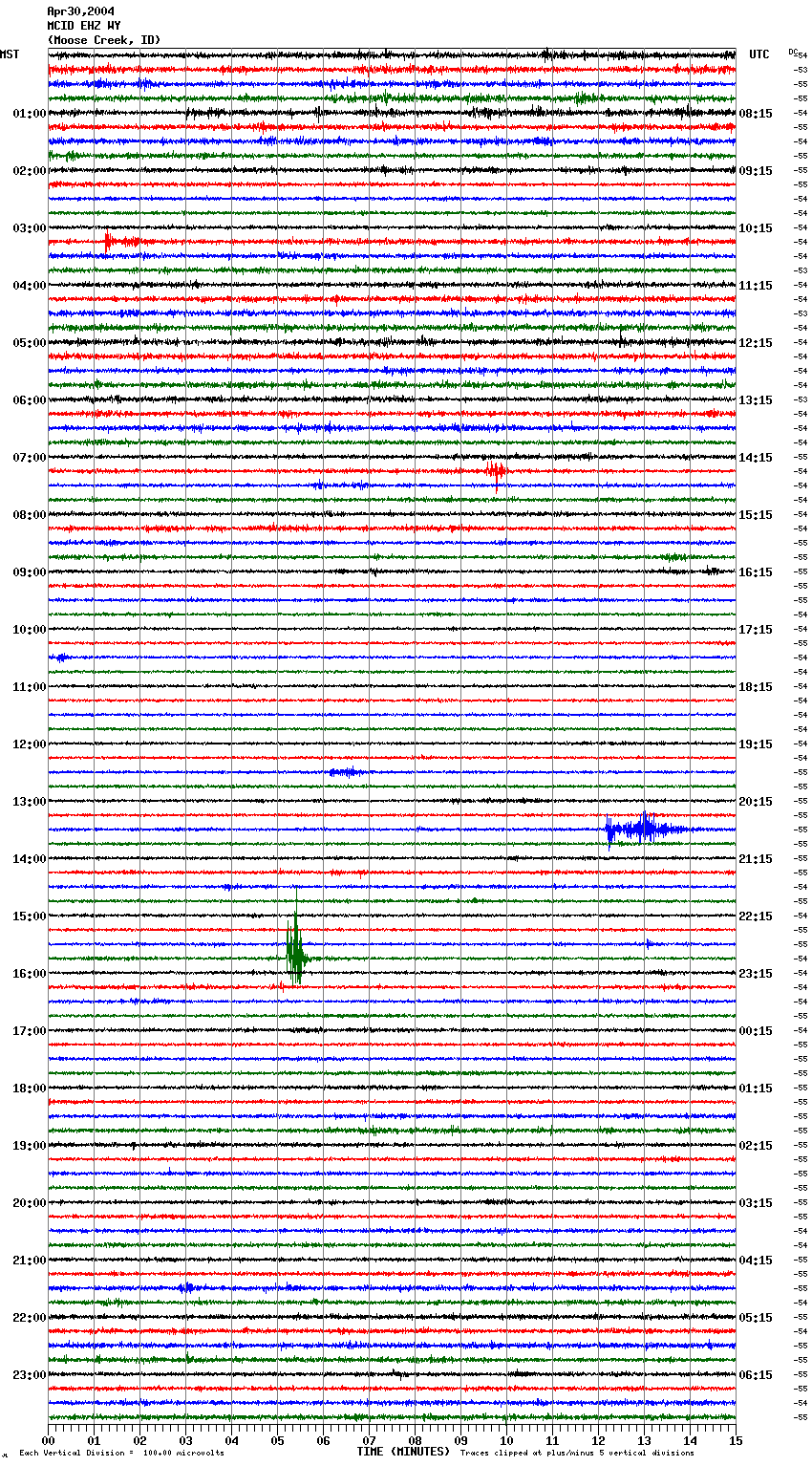Viewport: 812px width, 1466px height.
Task: Select the 15:00 MST time label
Action: click(30, 916)
